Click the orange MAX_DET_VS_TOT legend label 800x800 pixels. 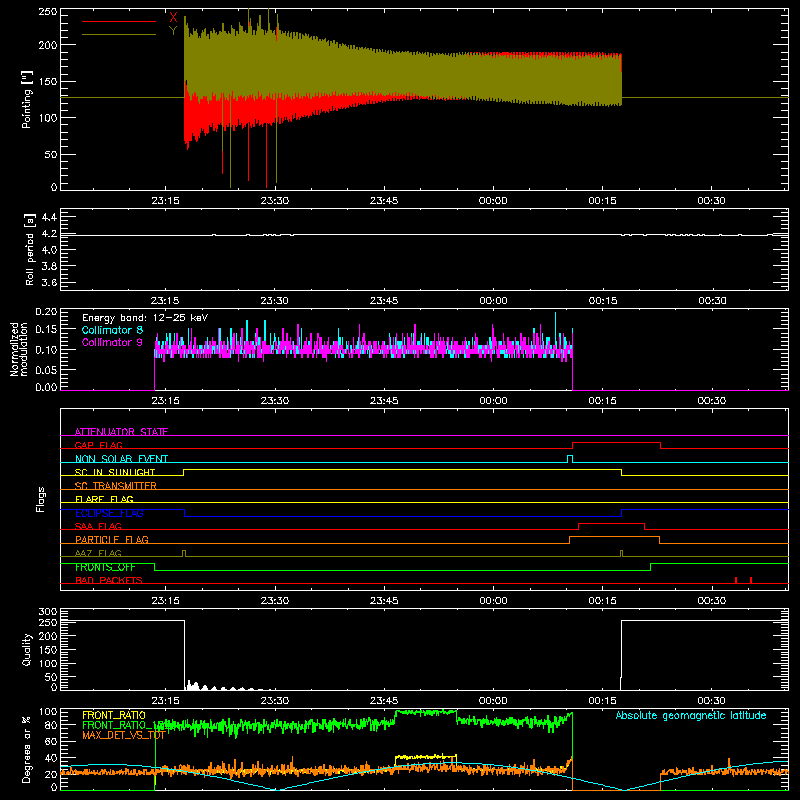tap(123, 735)
